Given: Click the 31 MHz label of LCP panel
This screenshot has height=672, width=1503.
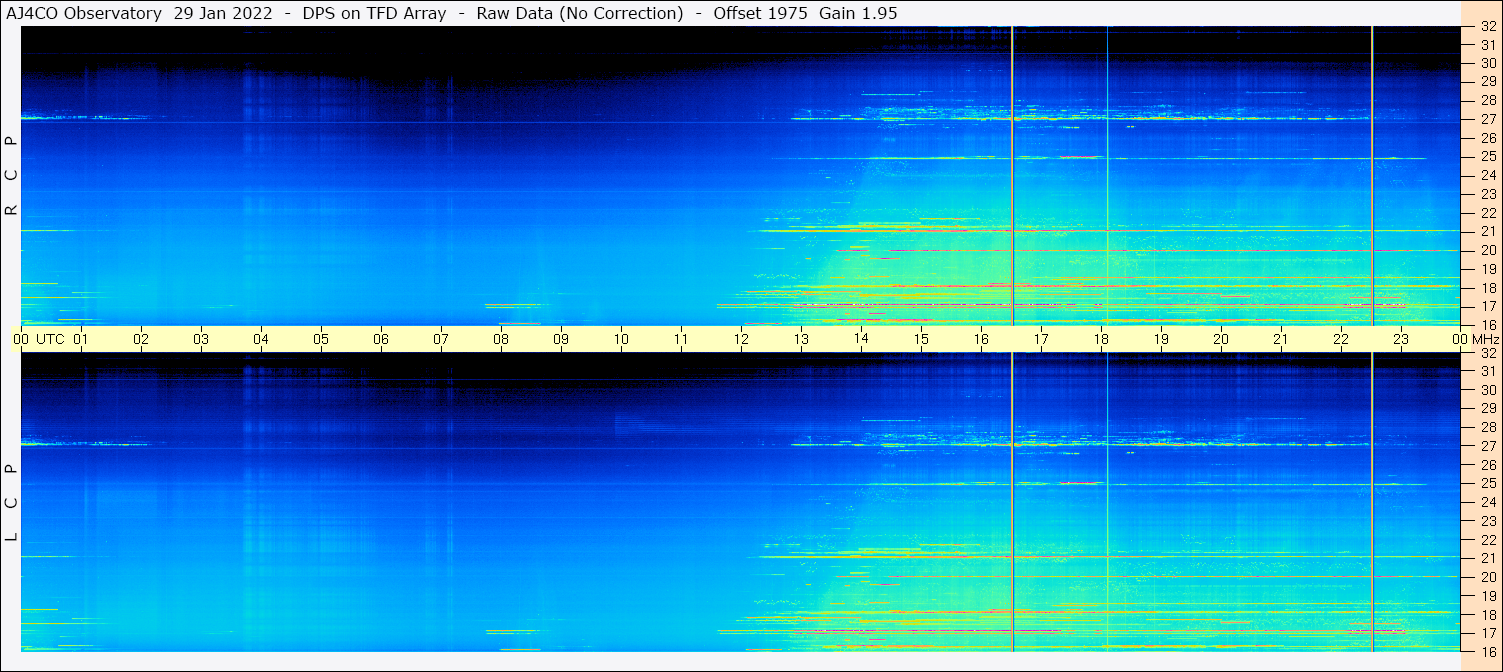Looking at the screenshot, I should (1488, 371).
